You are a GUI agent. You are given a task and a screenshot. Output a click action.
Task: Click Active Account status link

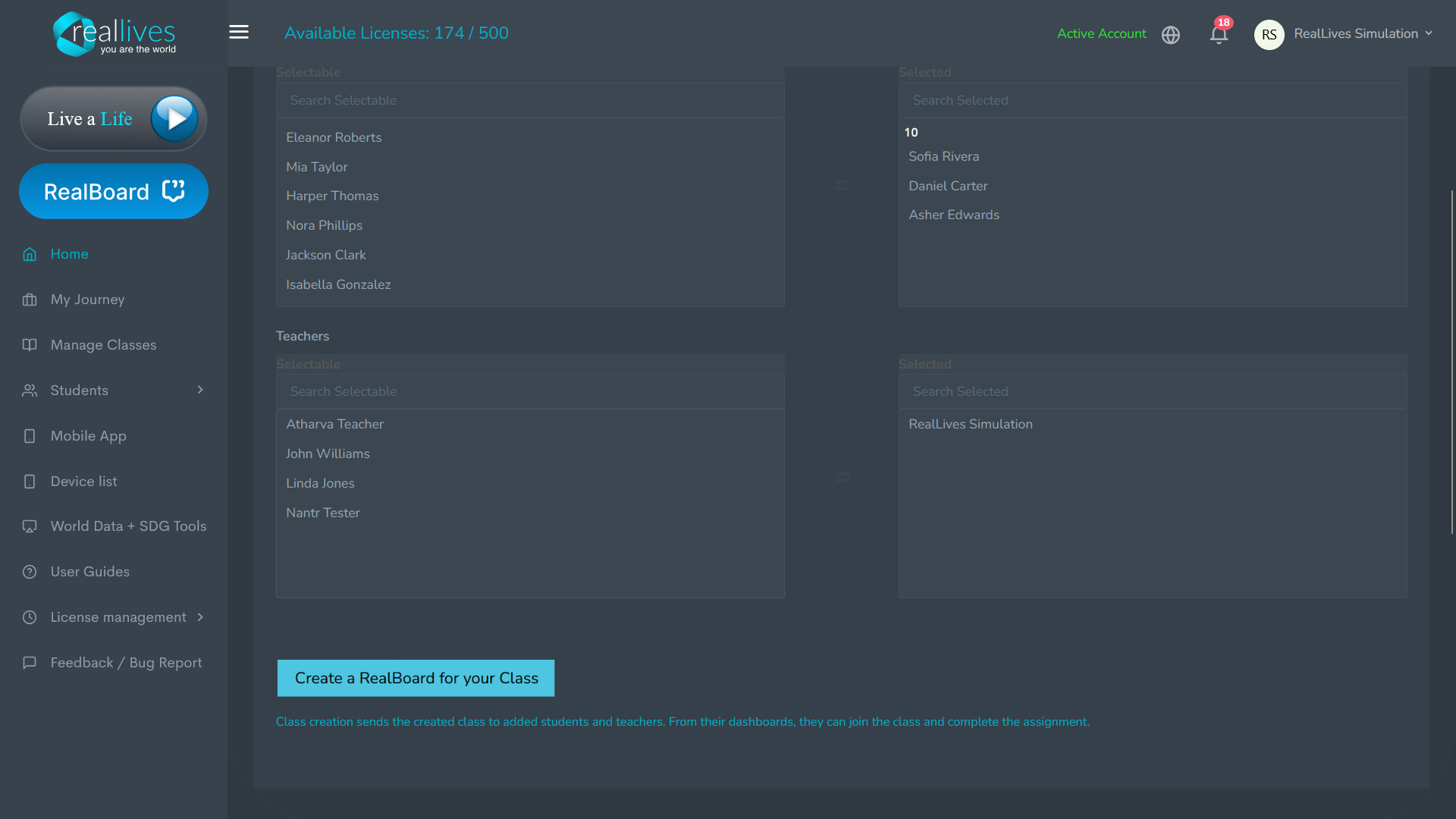1101,33
